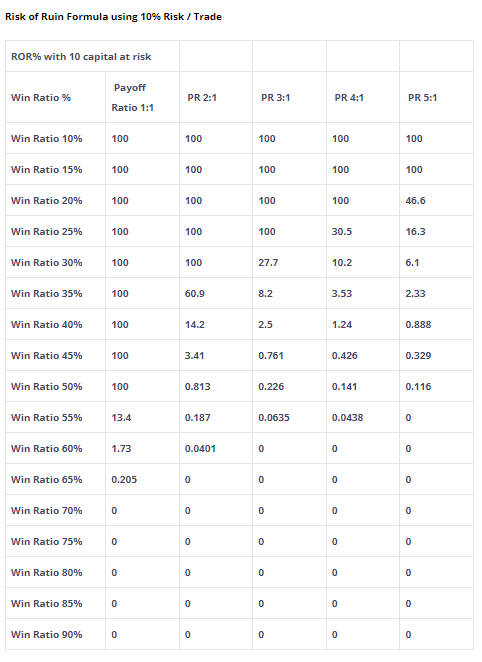The width and height of the screenshot is (482, 662).
Task: Select the 0.761 value cell
Action: pyautogui.click(x=289, y=355)
